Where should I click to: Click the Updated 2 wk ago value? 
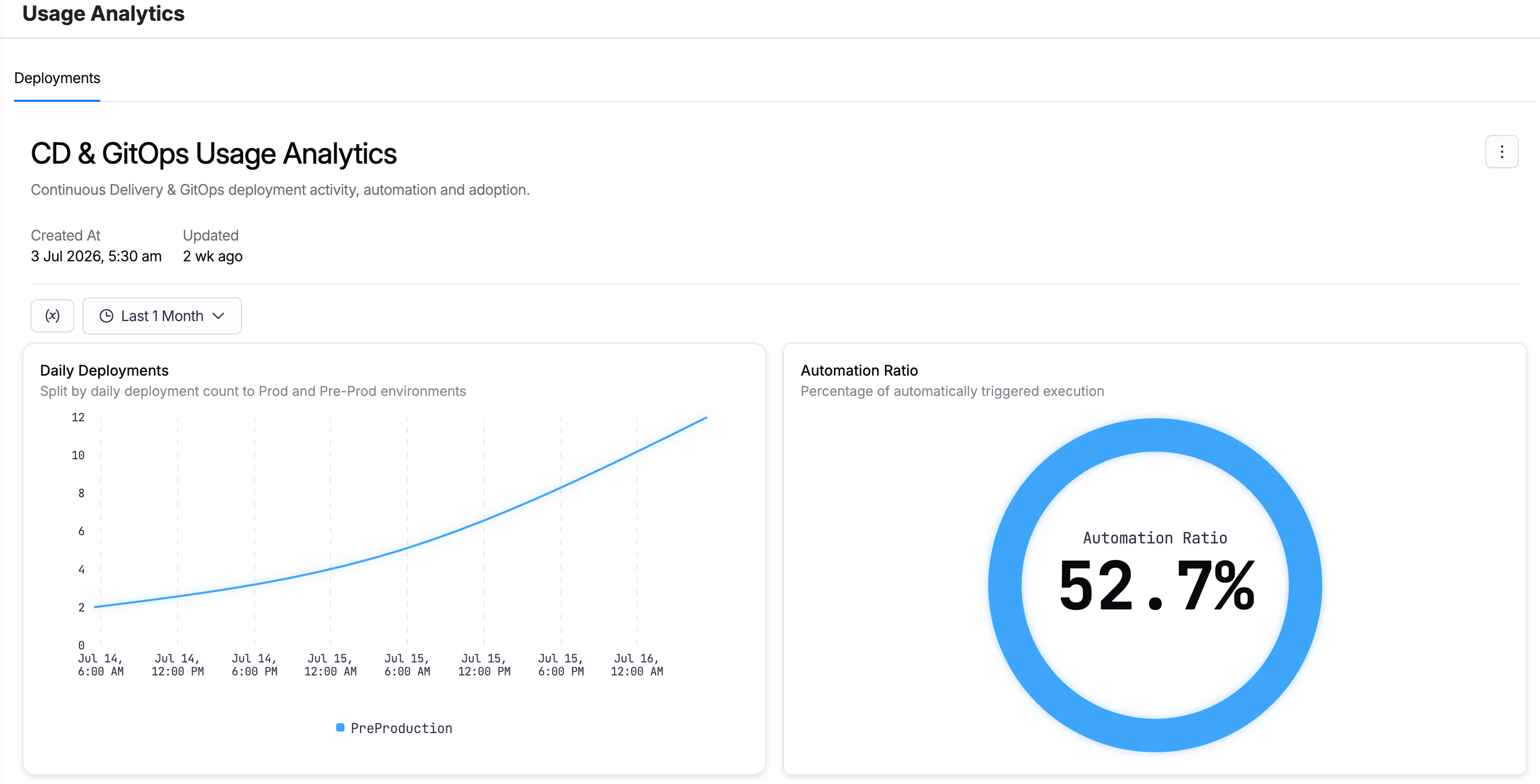point(212,256)
